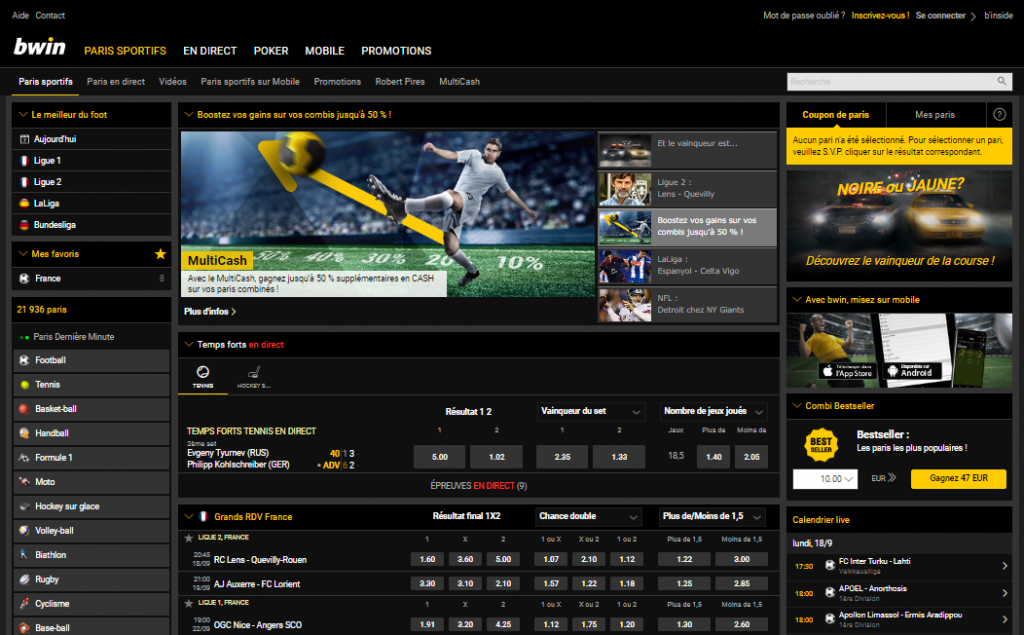Viewport: 1024px width, 635px height.
Task: Open the Nombre de jeux joués dropdown
Action: click(713, 411)
